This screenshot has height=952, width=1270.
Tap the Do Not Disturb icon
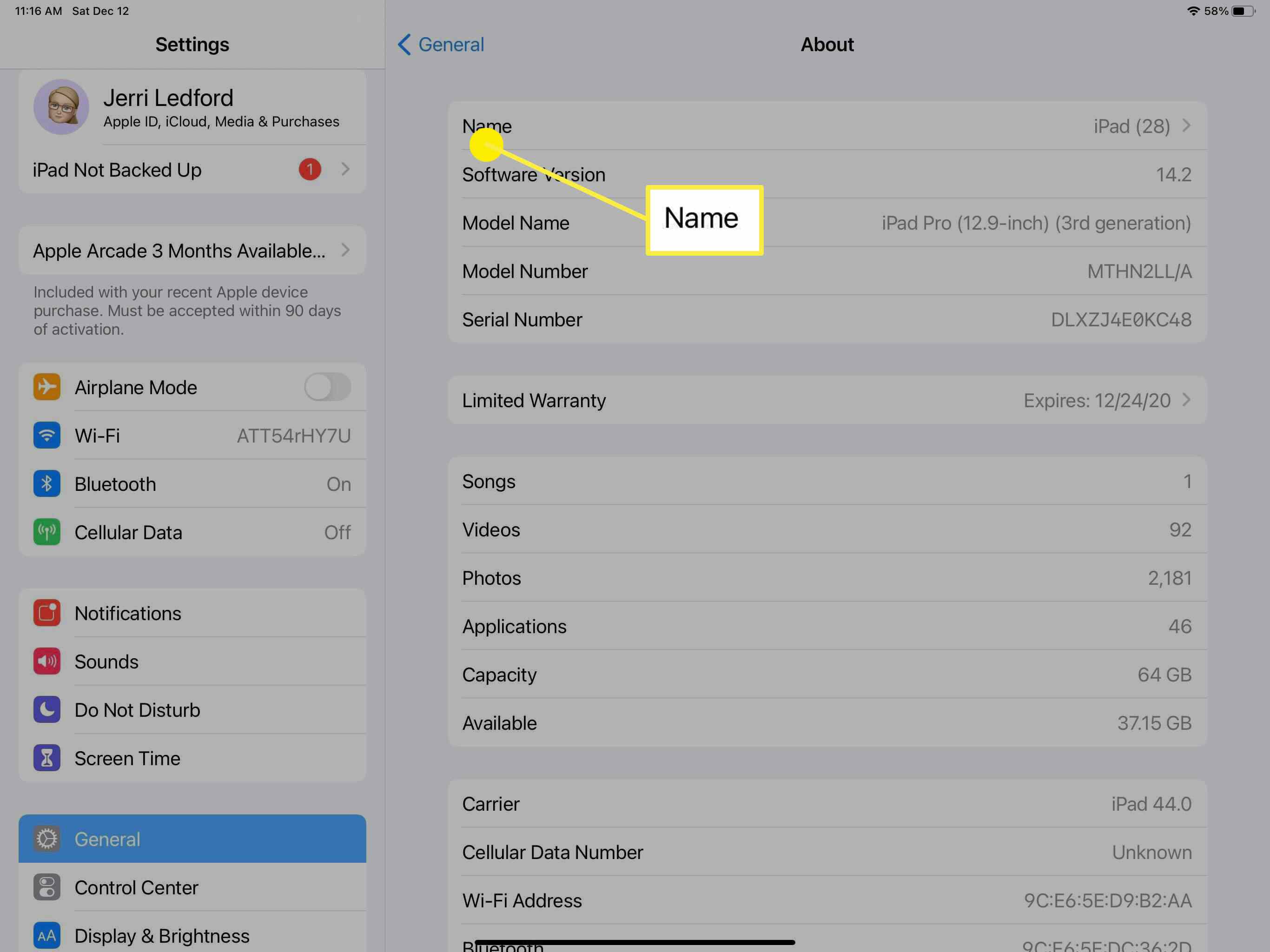coord(47,710)
